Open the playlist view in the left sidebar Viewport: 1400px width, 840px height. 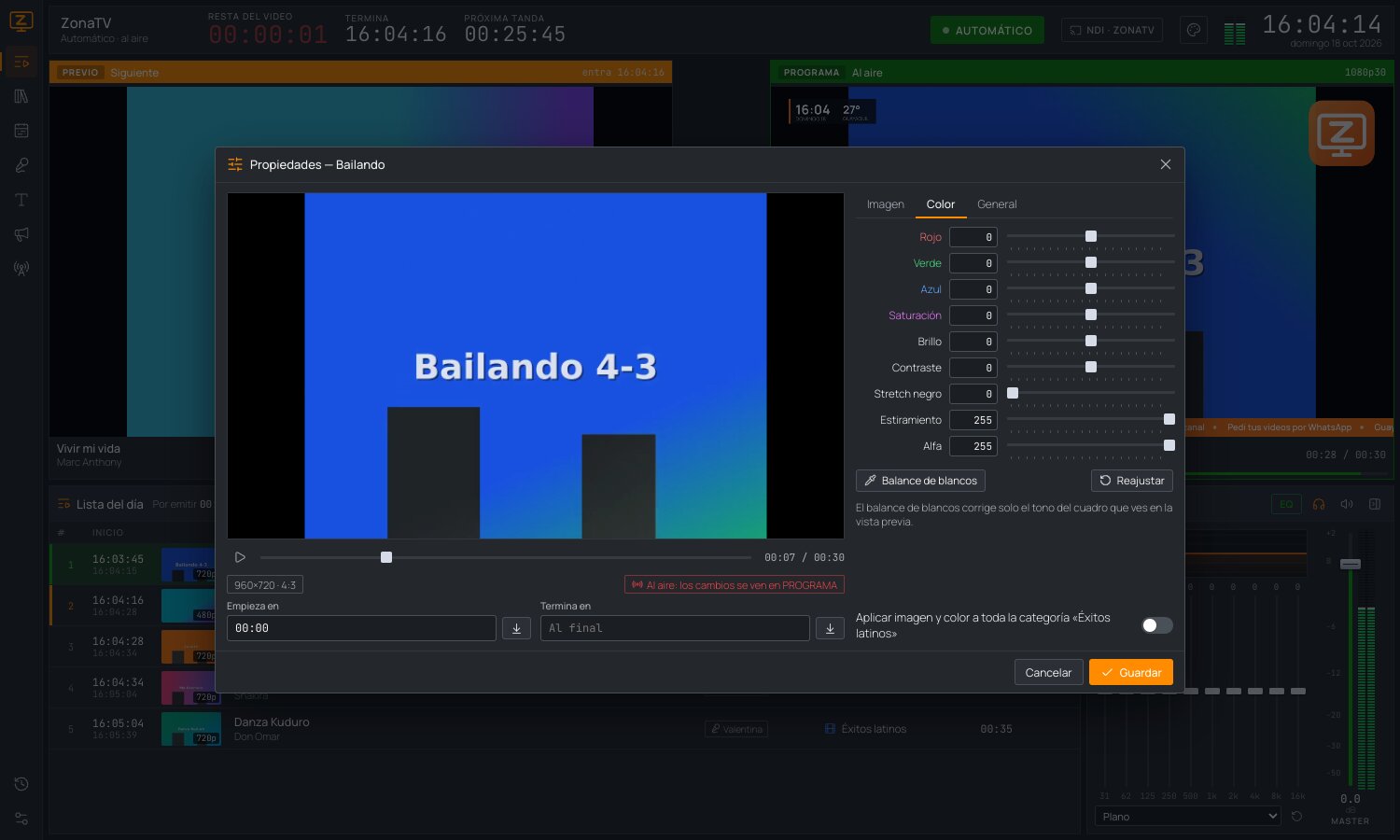[21, 62]
